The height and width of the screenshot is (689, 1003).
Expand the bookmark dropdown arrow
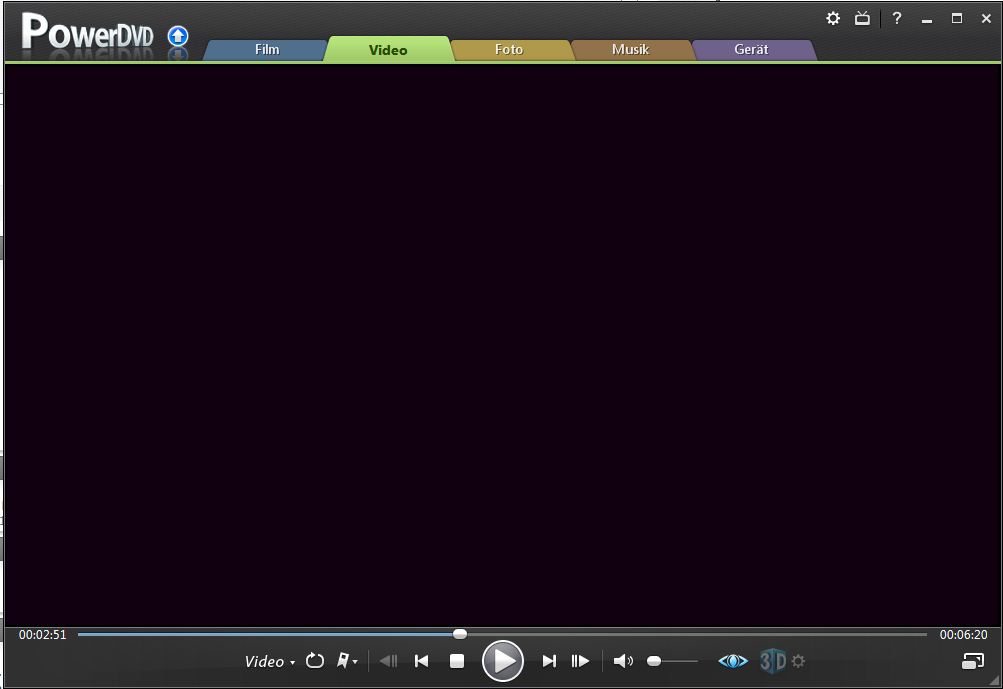(355, 662)
